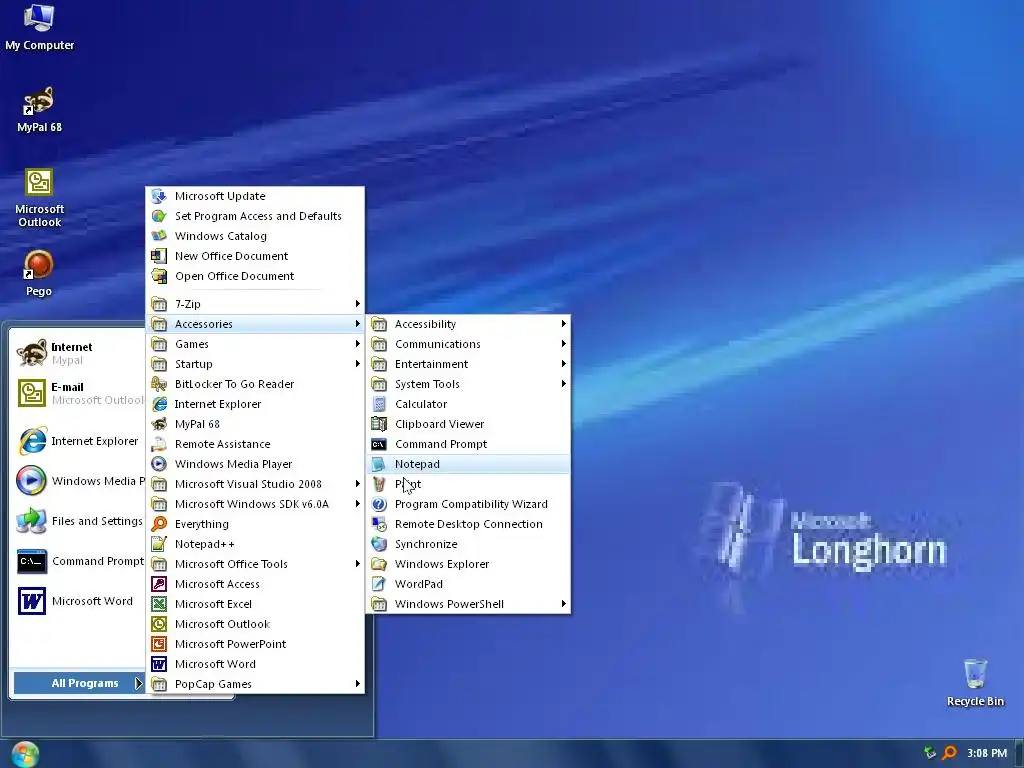This screenshot has width=1024, height=768.
Task: Expand the Communications submenu
Action: pyautogui.click(x=468, y=344)
